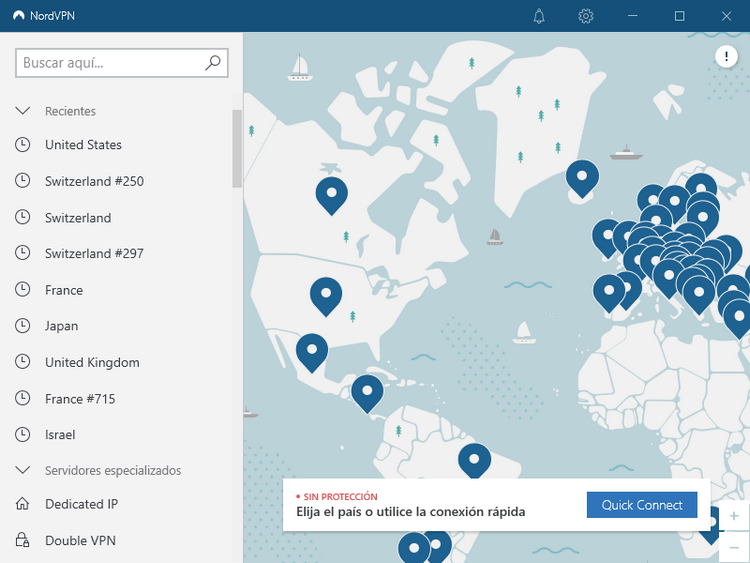
Task: Click the padlock icon for Double VPN
Action: (22, 540)
